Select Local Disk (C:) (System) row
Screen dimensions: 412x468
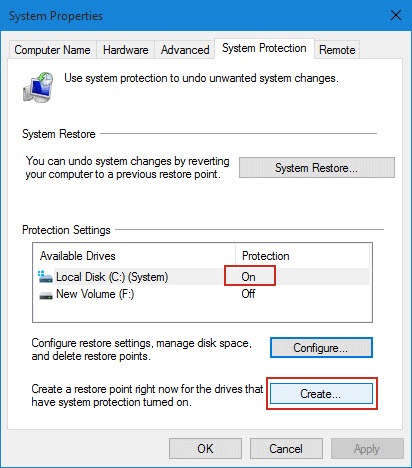202,277
